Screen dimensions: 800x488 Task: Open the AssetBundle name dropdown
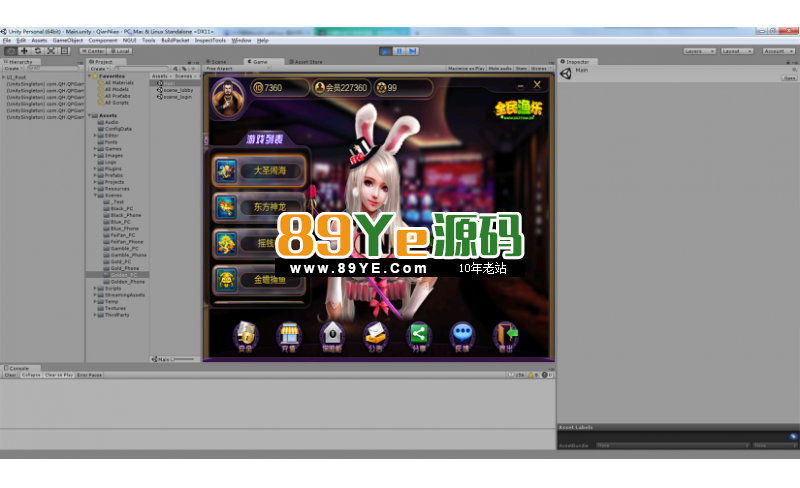pos(673,446)
